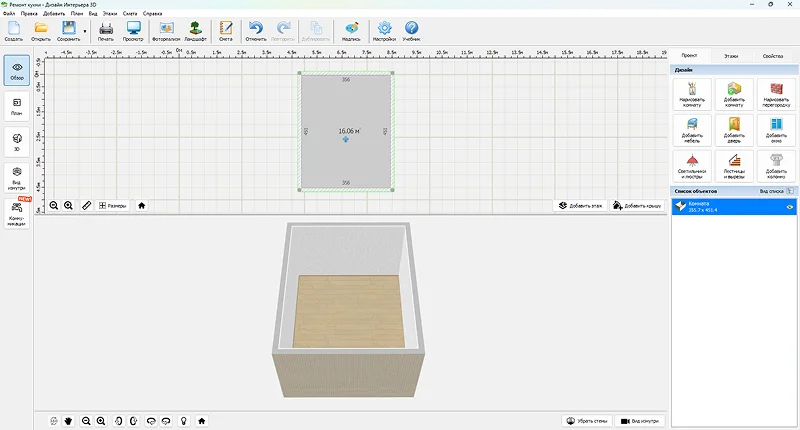Launch the Фотореализм render tool
Image resolution: width=800 pixels, height=430 pixels.
point(166,31)
